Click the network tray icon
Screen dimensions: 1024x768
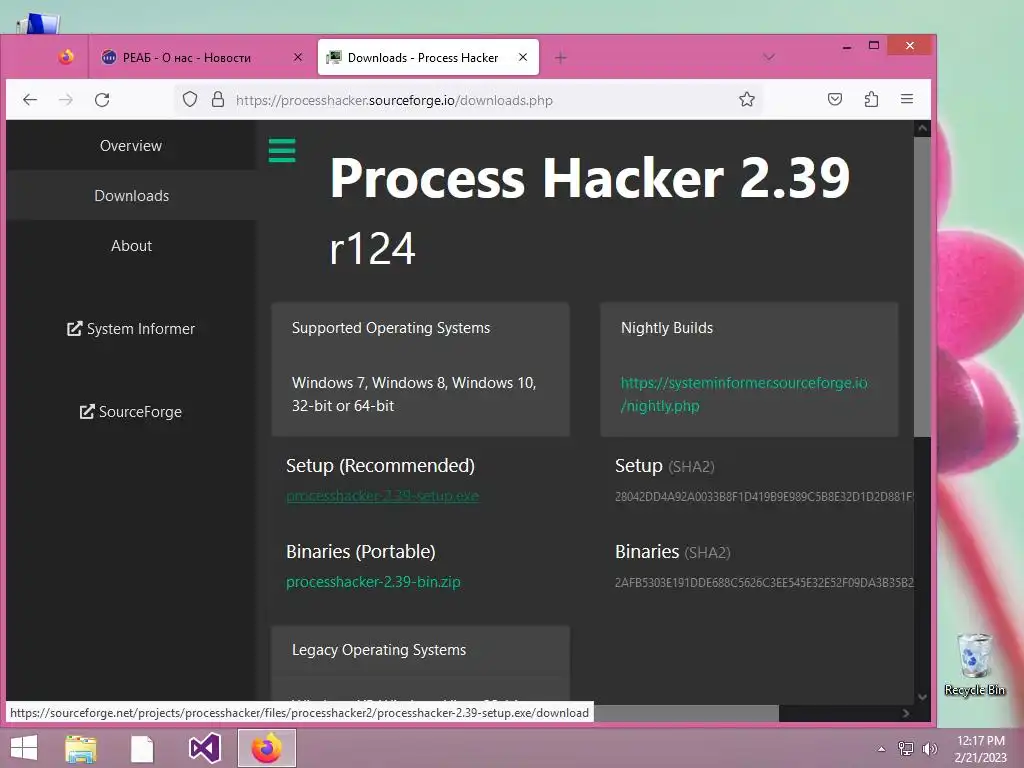coord(906,748)
